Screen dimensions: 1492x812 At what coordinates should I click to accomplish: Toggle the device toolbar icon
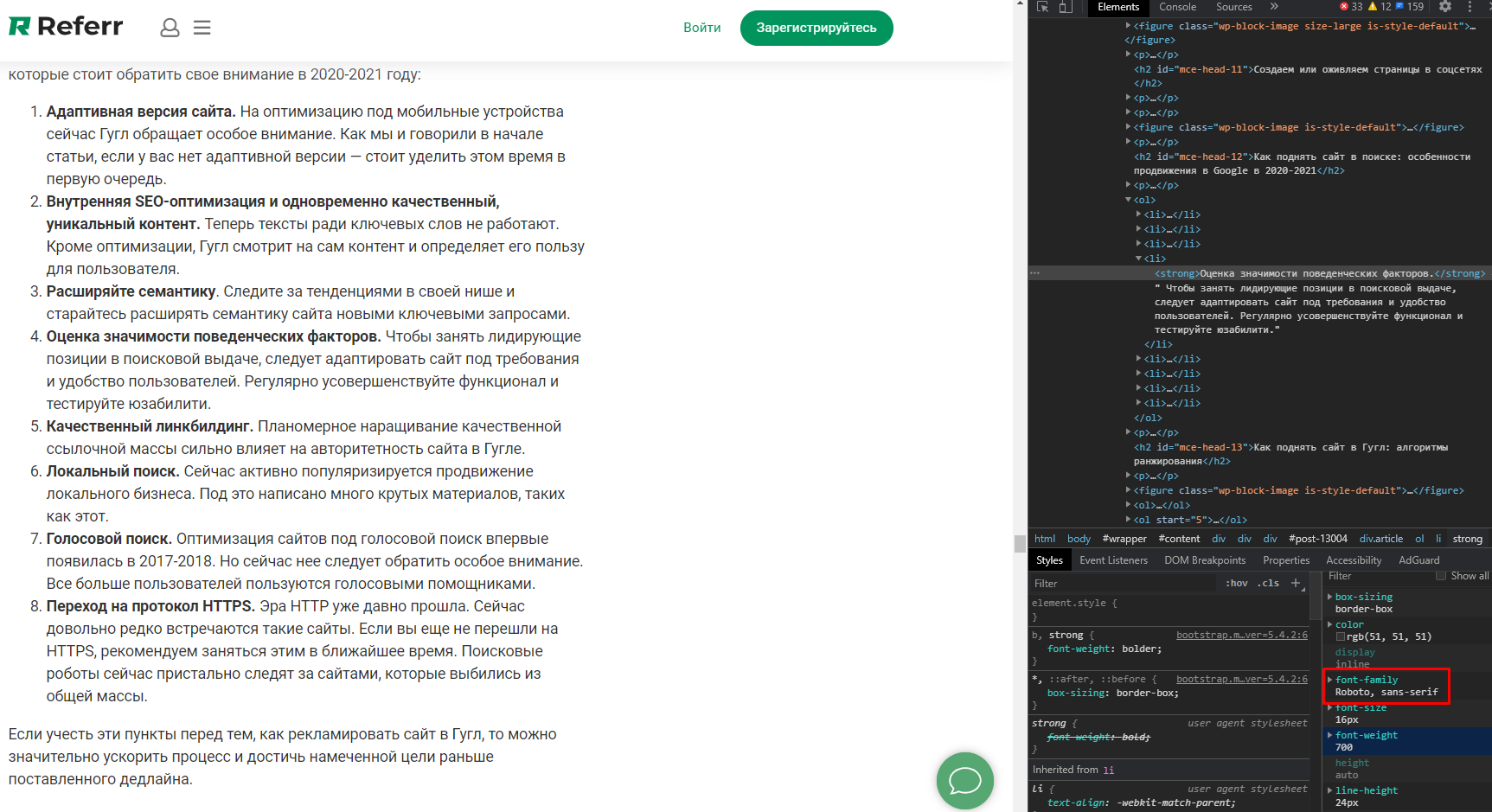(x=1066, y=7)
